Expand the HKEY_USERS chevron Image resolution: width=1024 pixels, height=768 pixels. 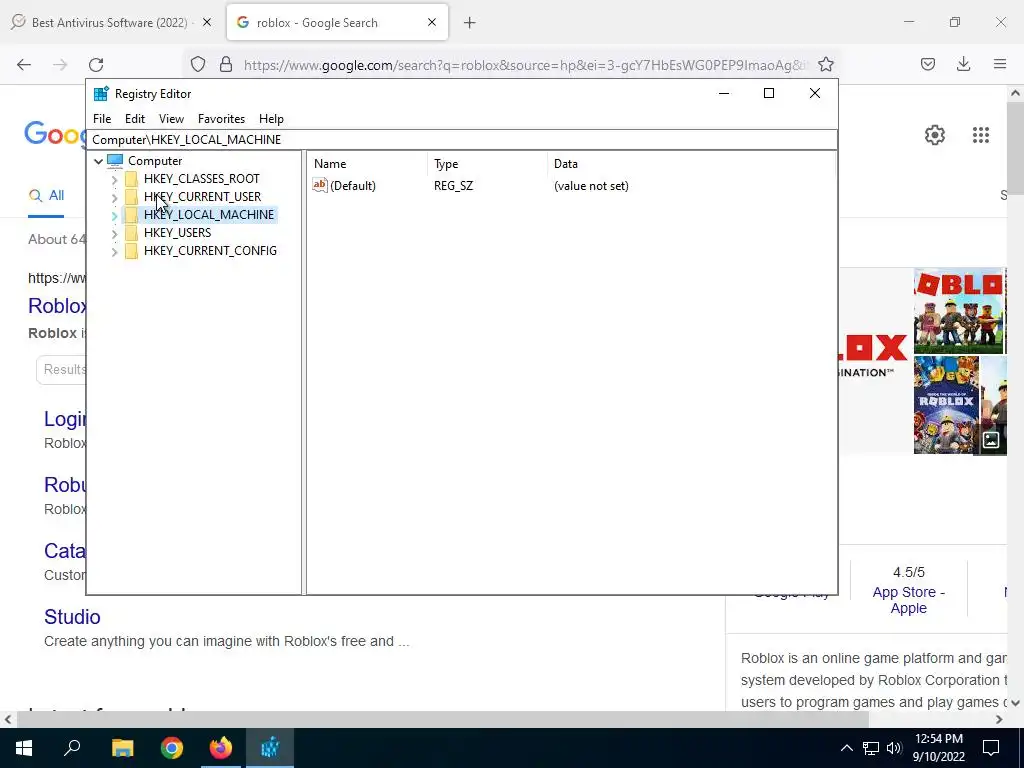pyautogui.click(x=114, y=232)
